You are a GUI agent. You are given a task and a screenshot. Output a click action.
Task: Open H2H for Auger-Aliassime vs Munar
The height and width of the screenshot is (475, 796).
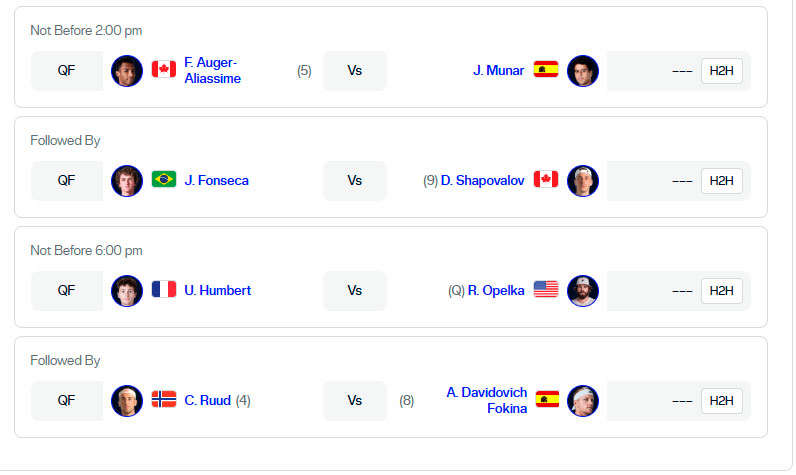721,71
